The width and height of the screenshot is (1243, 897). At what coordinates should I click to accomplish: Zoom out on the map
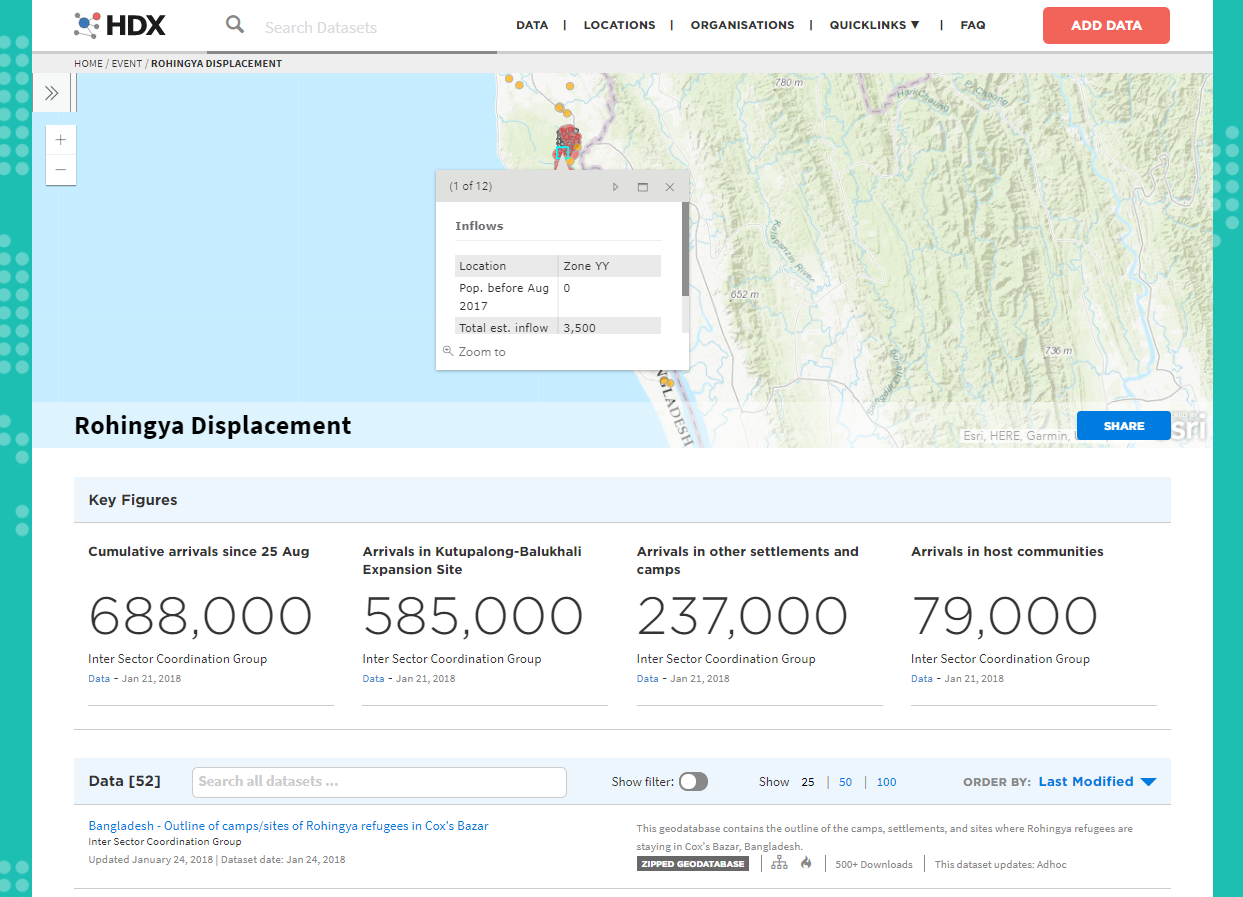pyautogui.click(x=61, y=170)
